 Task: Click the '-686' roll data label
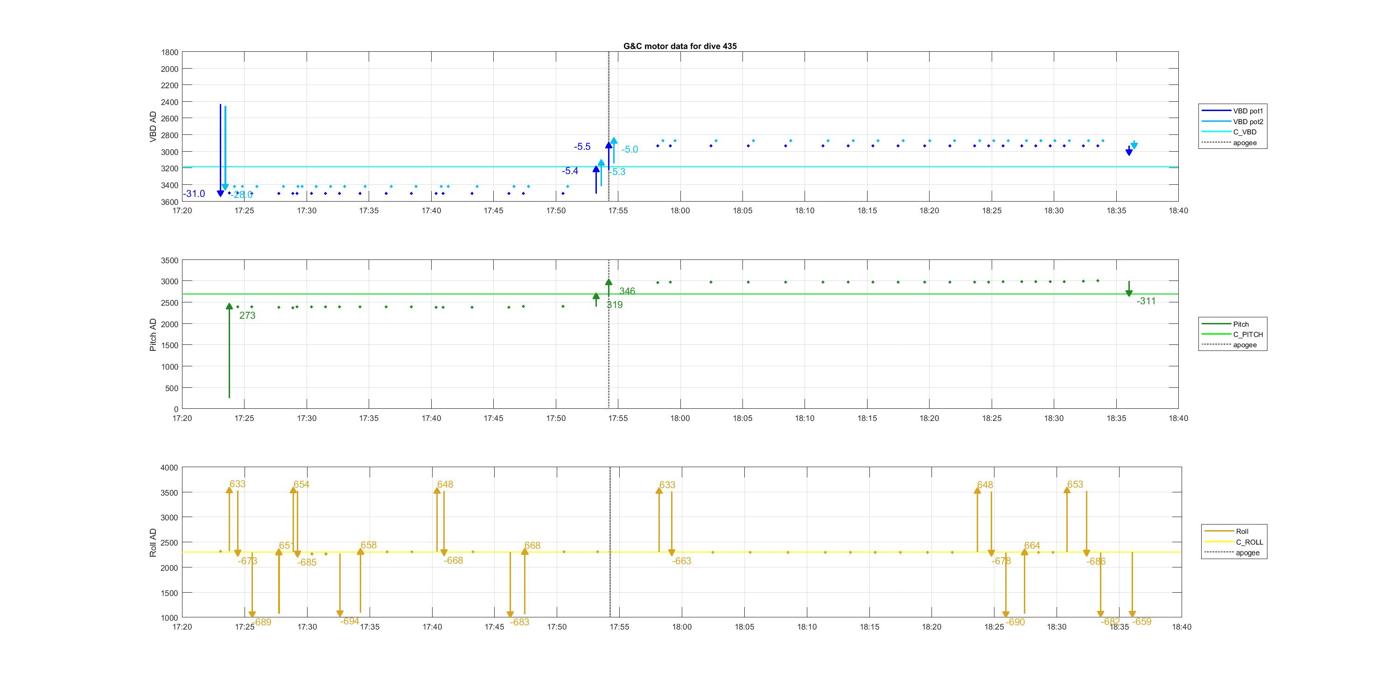point(1096,562)
